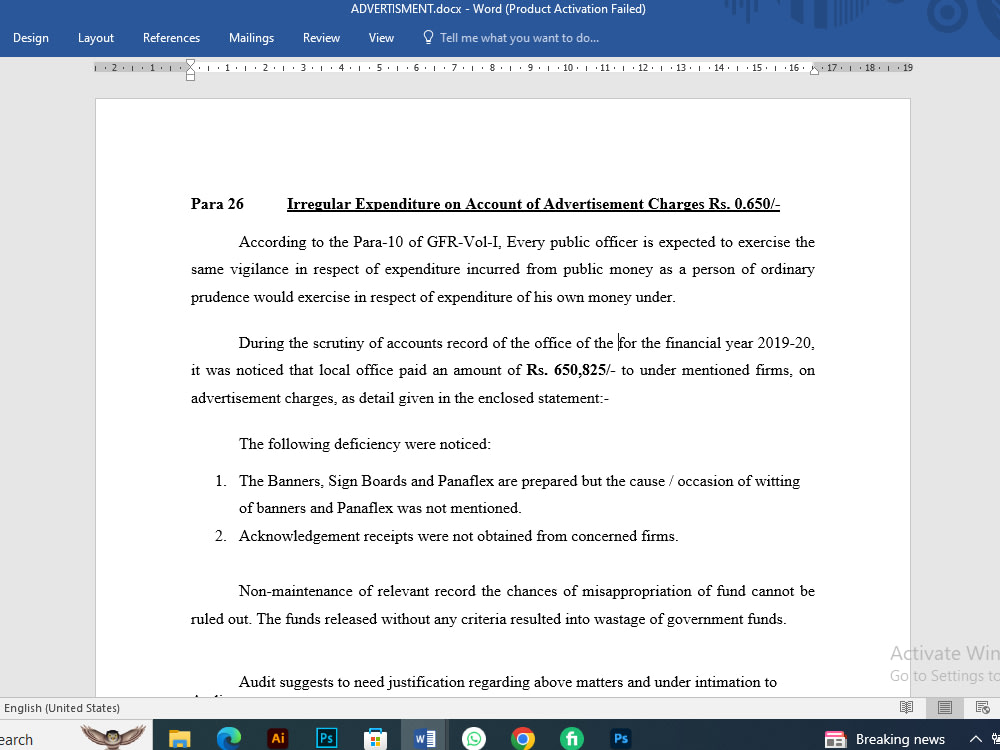This screenshot has width=1000, height=750.
Task: Open File Explorer from the taskbar
Action: tap(180, 739)
